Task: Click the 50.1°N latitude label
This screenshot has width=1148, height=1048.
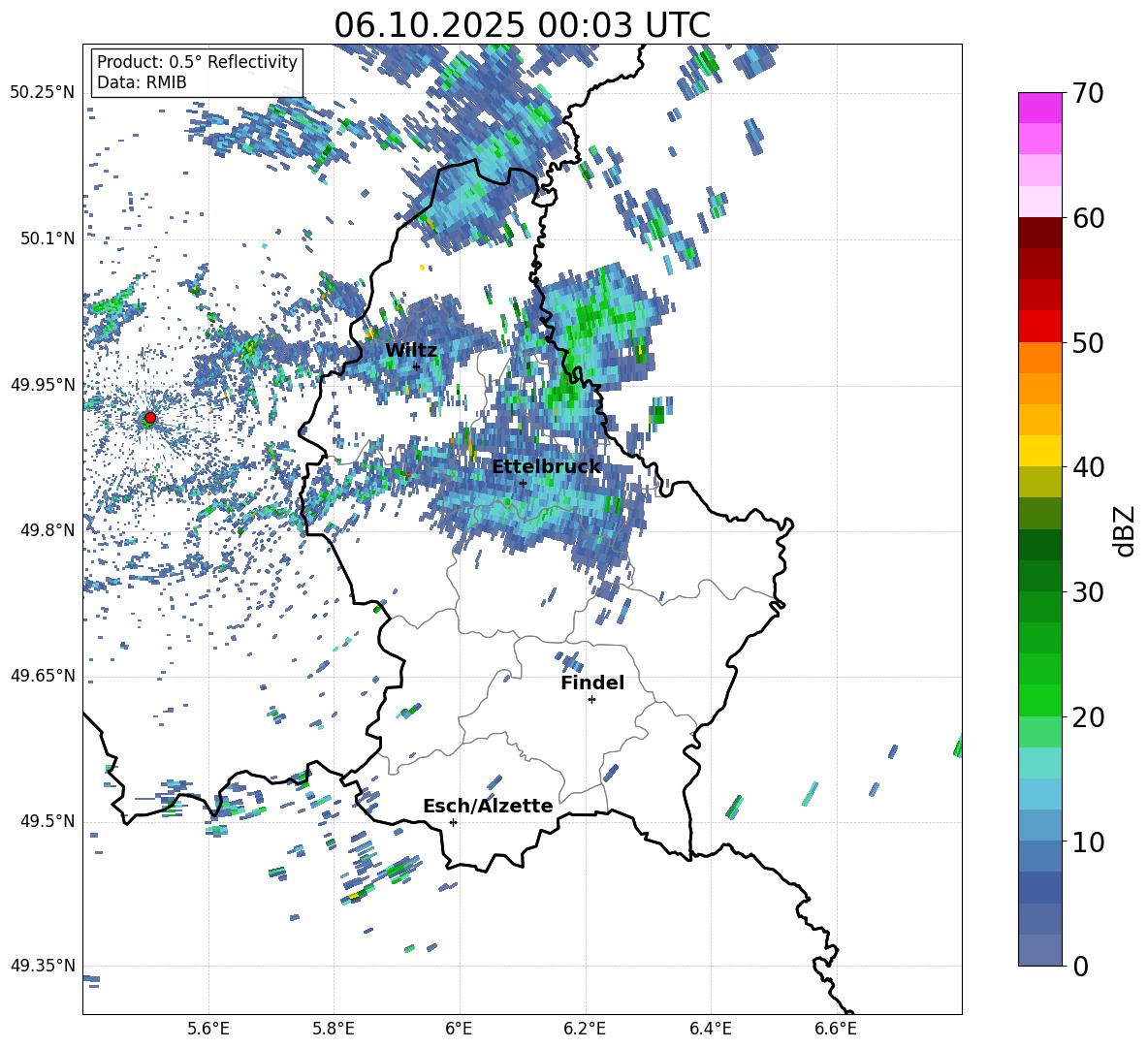Action: pyautogui.click(x=47, y=238)
